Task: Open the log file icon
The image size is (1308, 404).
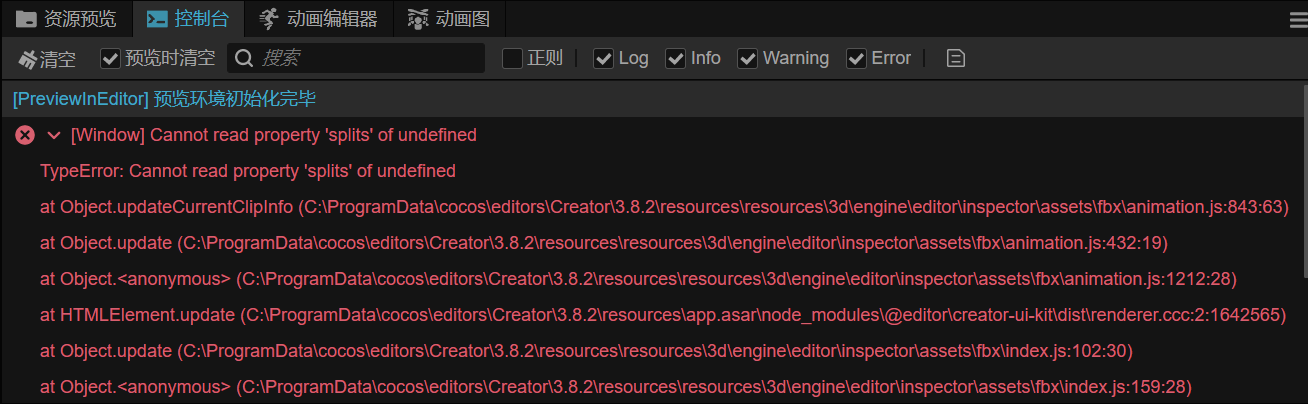Action: 956,59
